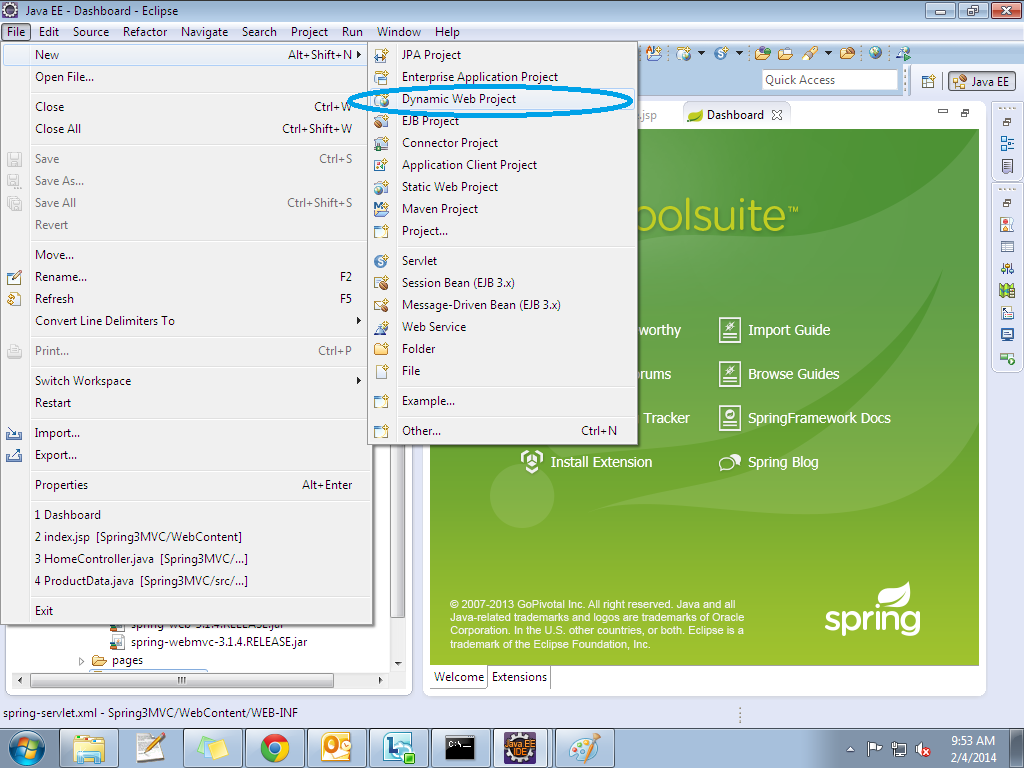Select JPA Project in the submenu
Image resolution: width=1024 pixels, height=768 pixels.
point(502,56)
